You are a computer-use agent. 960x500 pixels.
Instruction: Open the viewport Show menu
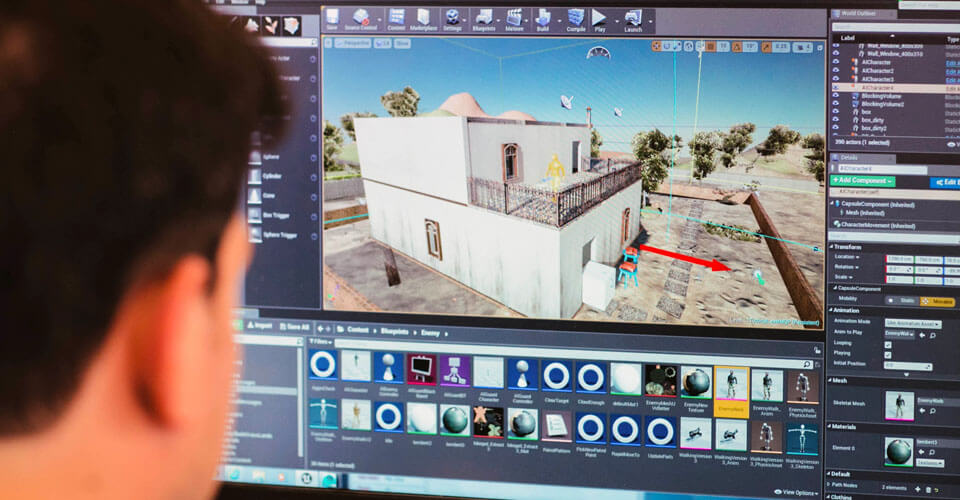click(x=402, y=43)
